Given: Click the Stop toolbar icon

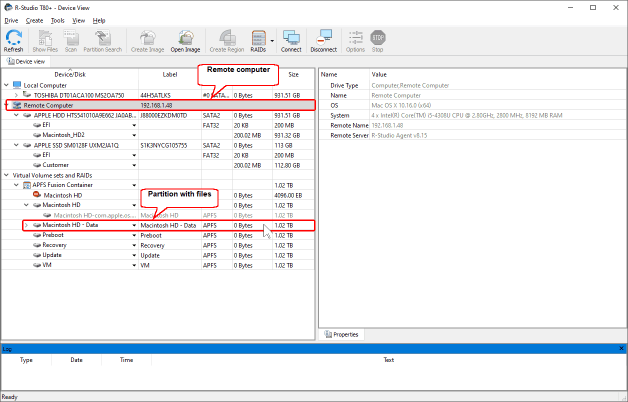Looking at the screenshot, I should (378, 41).
